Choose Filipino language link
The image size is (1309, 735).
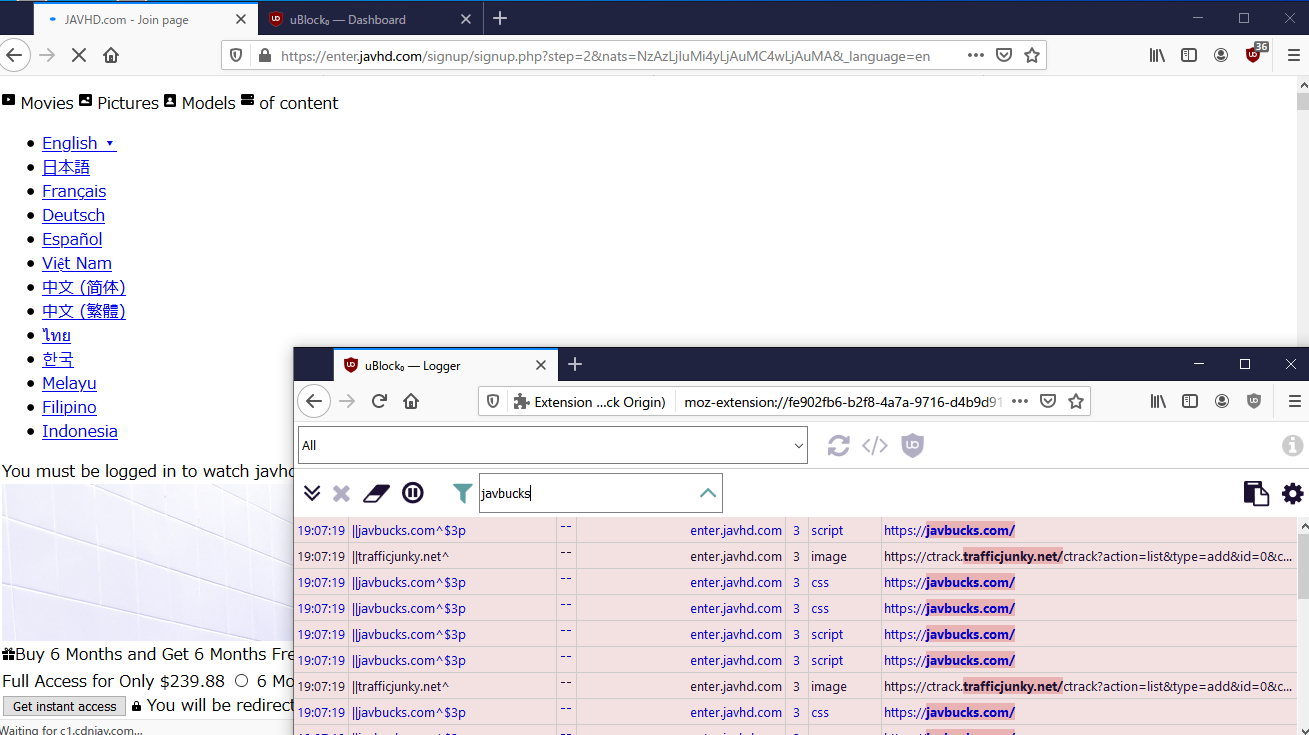[x=69, y=407]
